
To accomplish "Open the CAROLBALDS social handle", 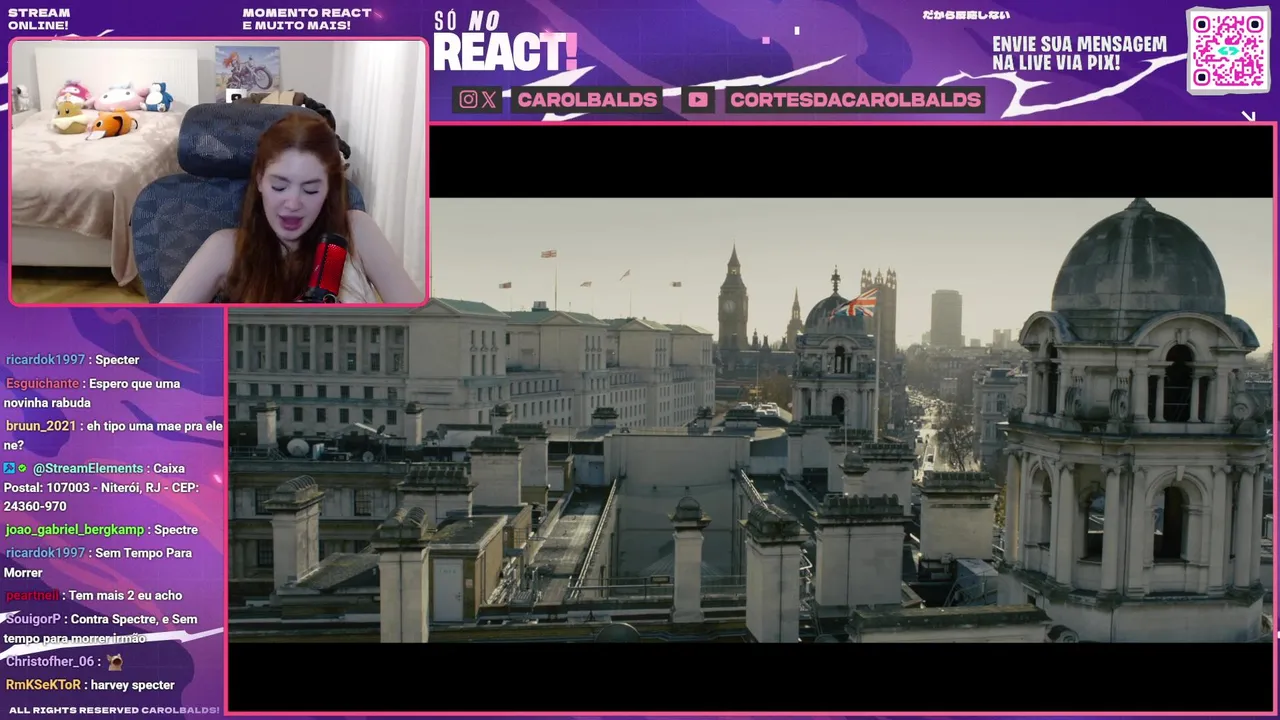I will click(587, 99).
